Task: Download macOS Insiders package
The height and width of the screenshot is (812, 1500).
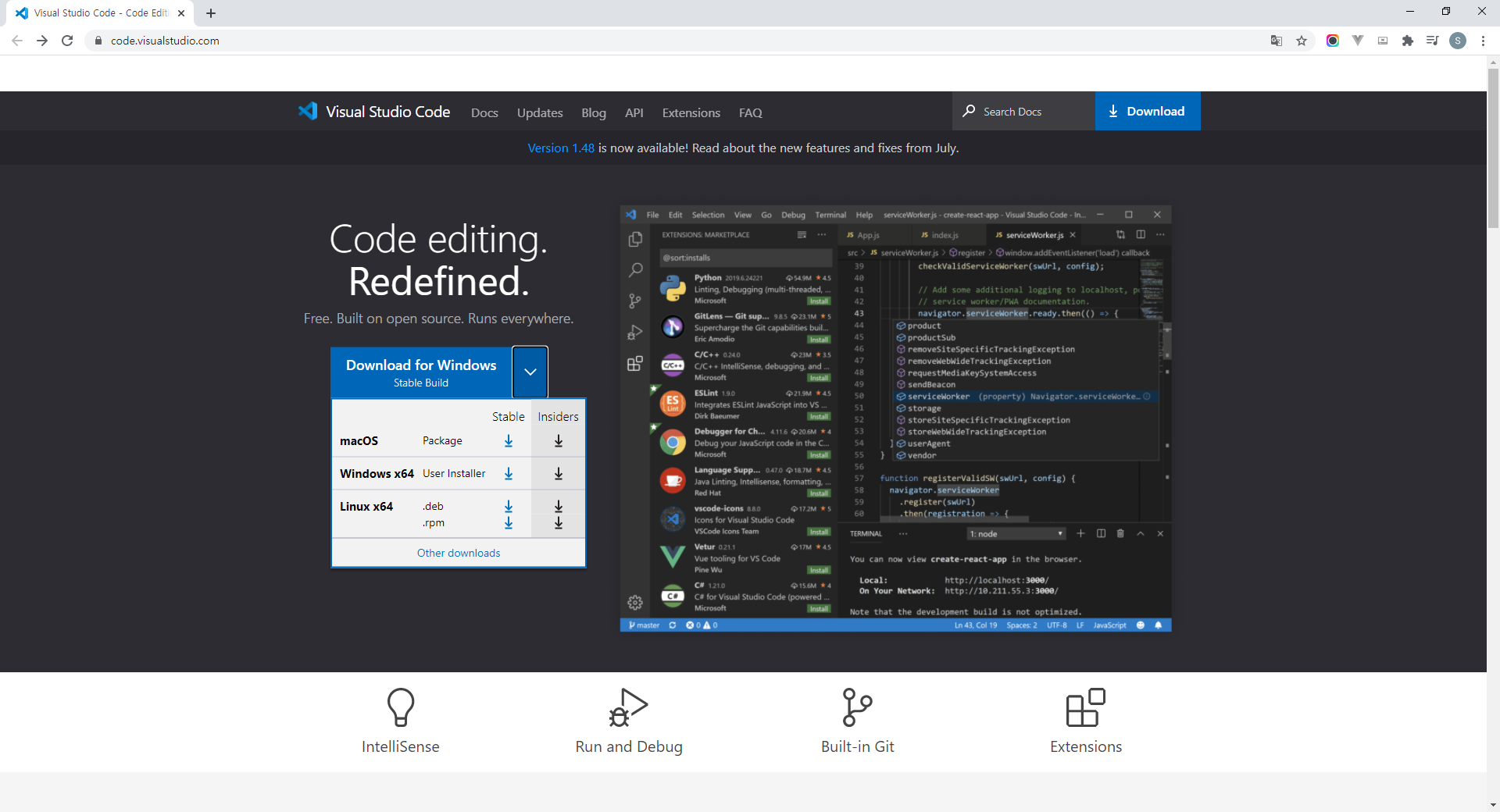Action: [x=559, y=441]
